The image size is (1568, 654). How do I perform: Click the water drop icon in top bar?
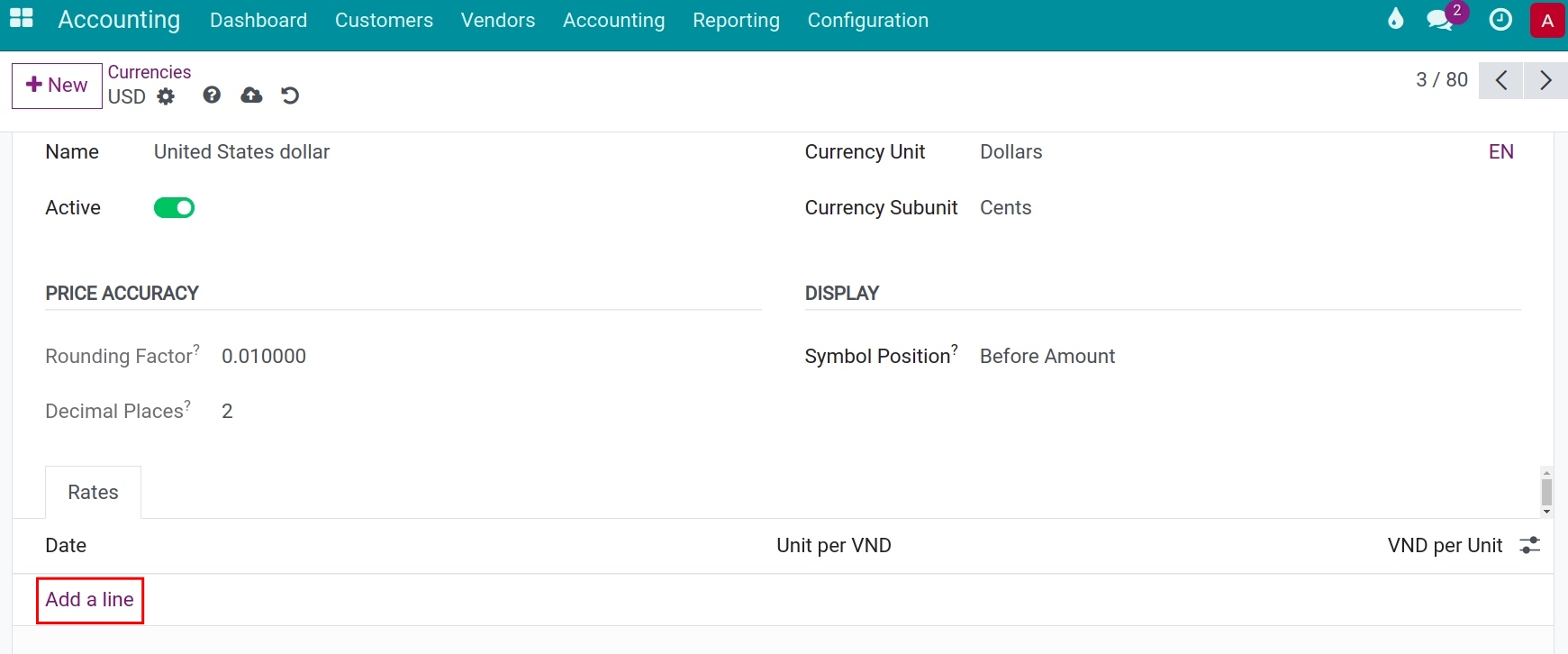click(1395, 19)
